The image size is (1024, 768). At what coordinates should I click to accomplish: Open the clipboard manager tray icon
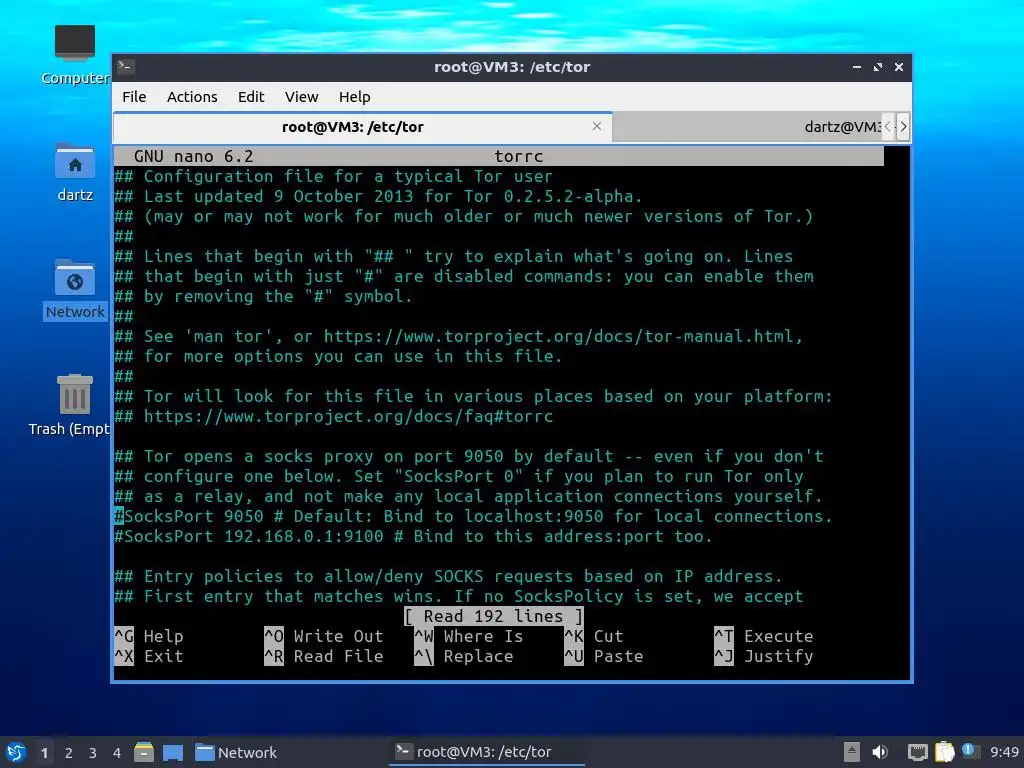pyautogui.click(x=944, y=752)
